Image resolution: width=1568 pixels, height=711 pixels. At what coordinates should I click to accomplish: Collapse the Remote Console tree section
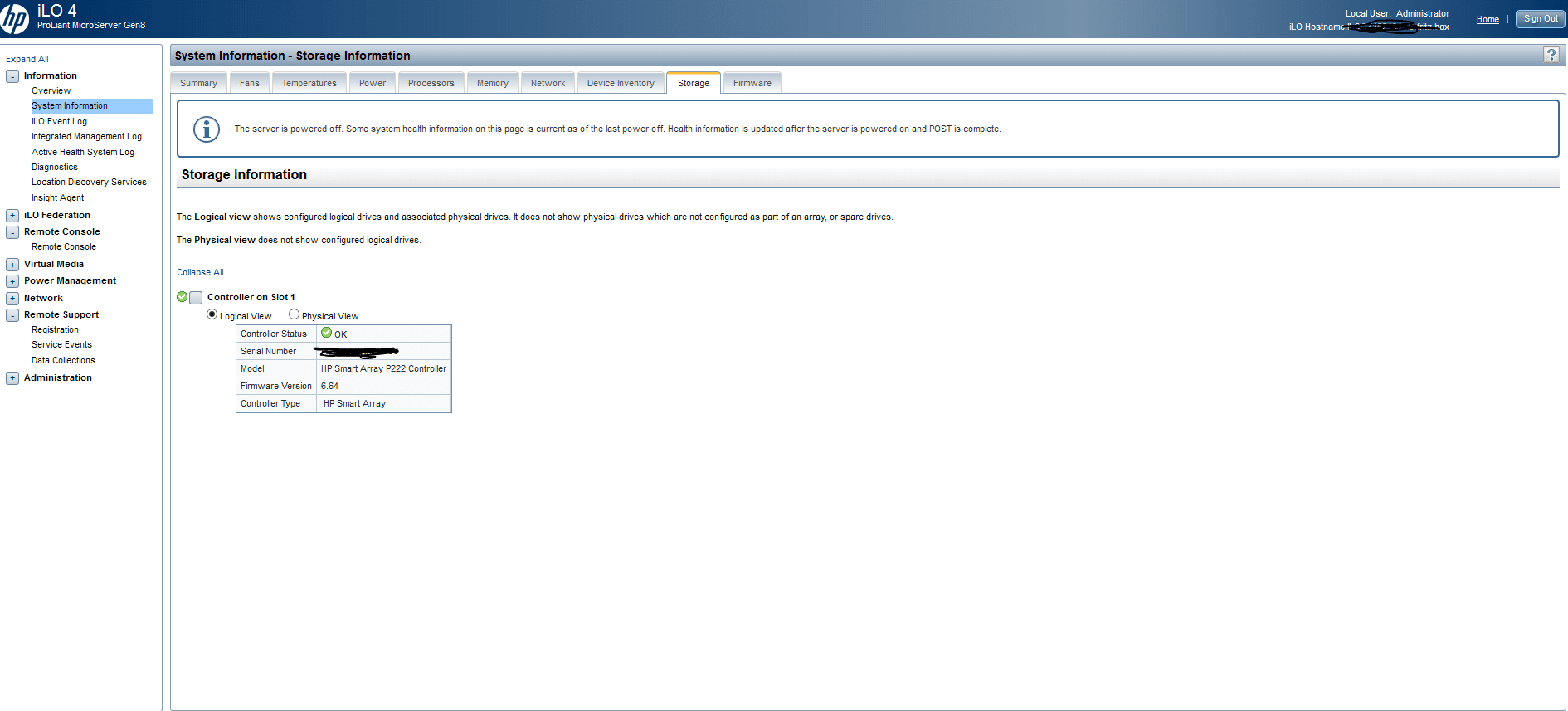point(12,232)
